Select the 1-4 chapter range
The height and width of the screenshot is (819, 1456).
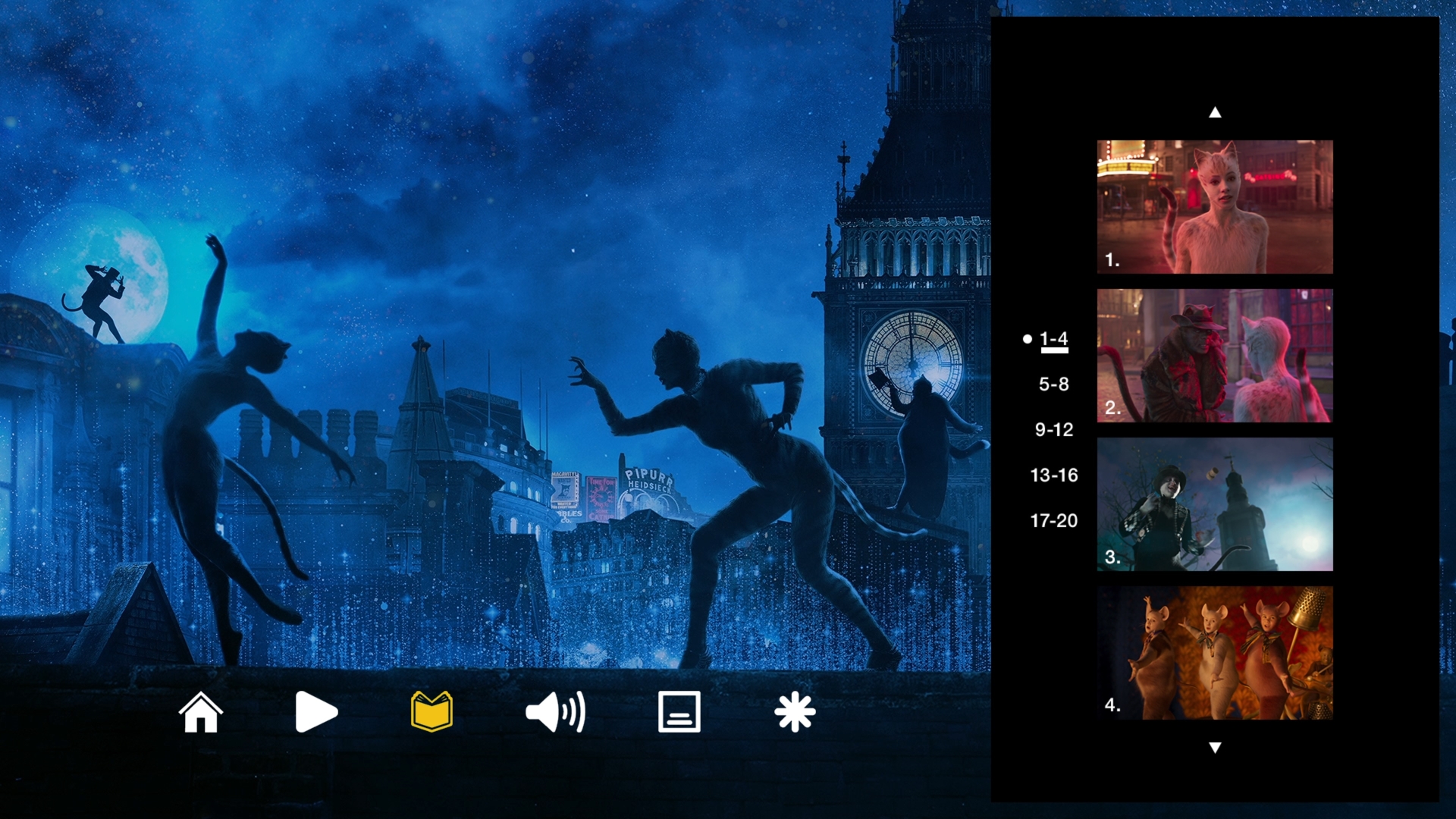(x=1053, y=339)
